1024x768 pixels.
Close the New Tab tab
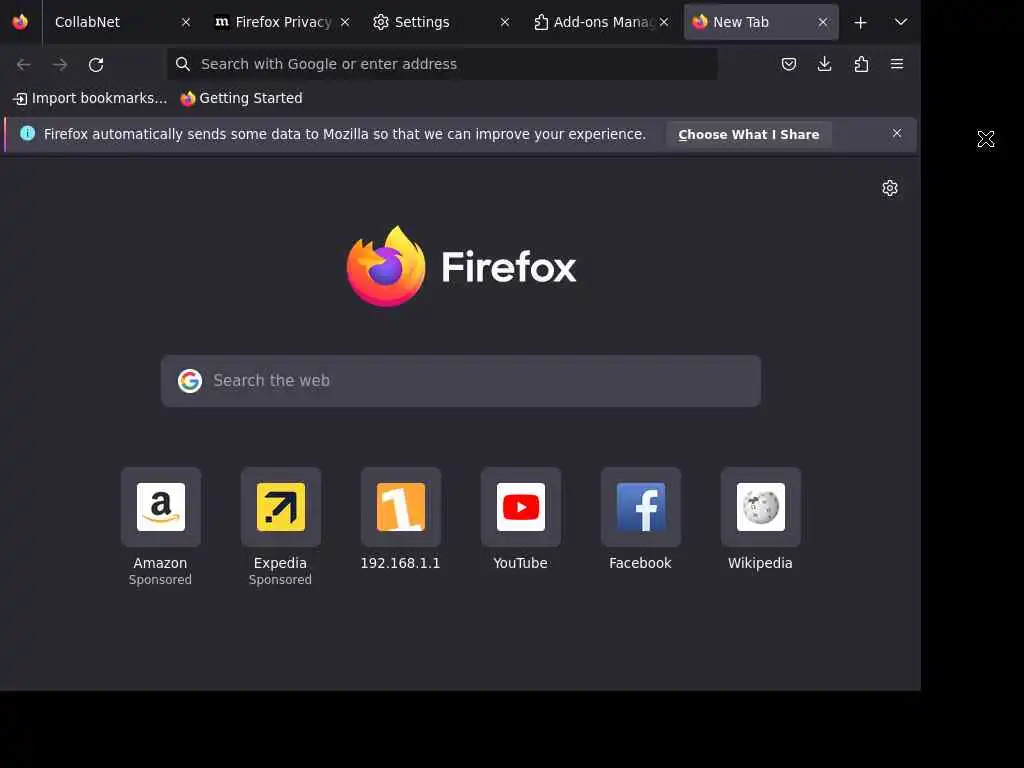point(823,22)
